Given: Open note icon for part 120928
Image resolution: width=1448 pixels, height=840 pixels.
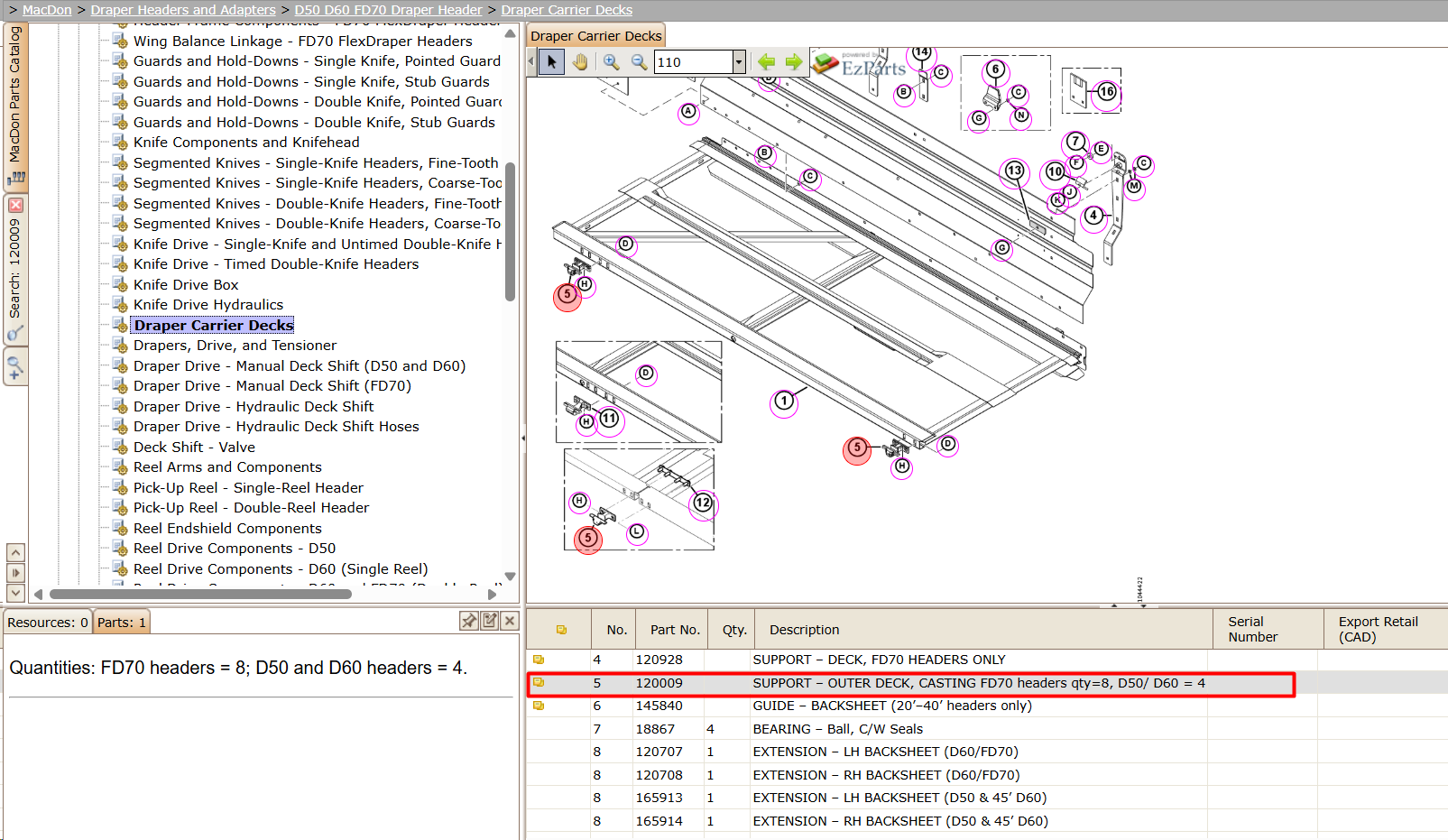Looking at the screenshot, I should coord(539,660).
